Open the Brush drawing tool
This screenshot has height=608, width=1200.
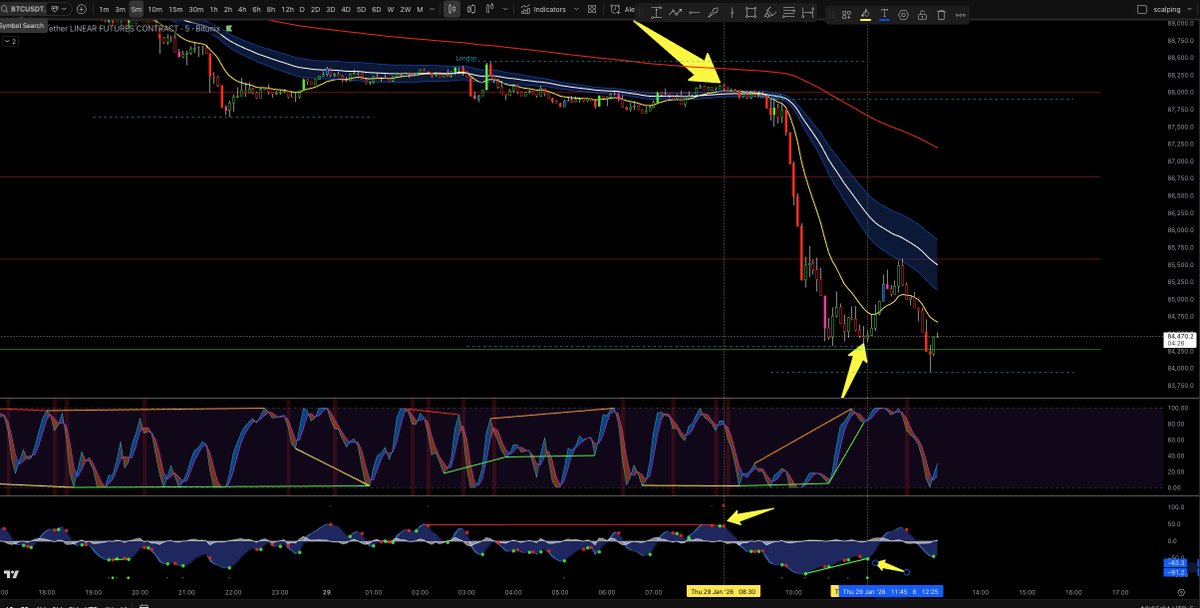tap(770, 9)
